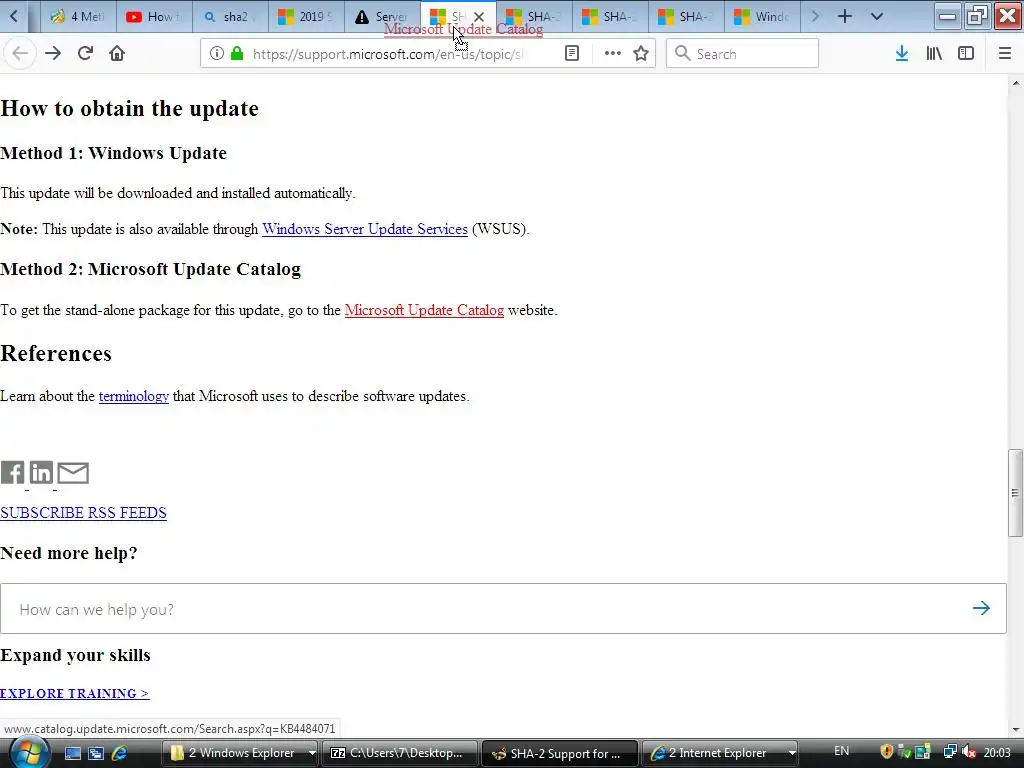The height and width of the screenshot is (768, 1024).
Task: Reload the current page
Action: pyautogui.click(x=85, y=54)
